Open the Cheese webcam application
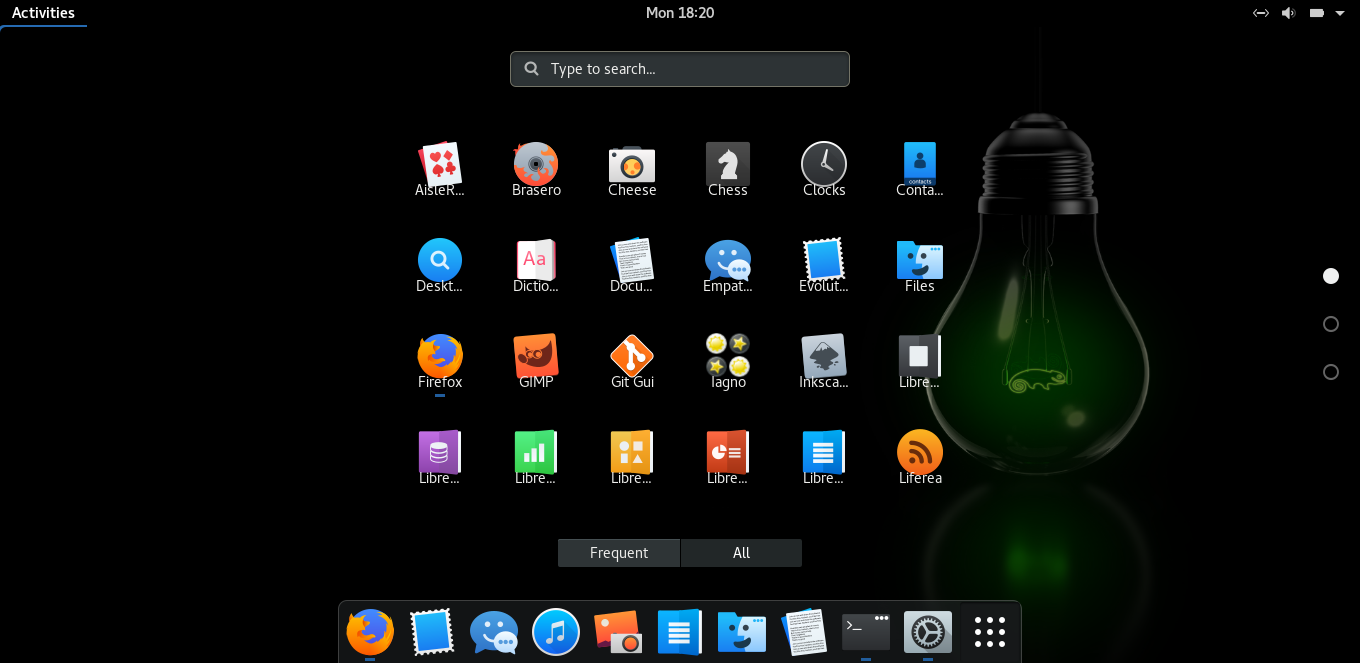1360x663 pixels. coord(632,165)
